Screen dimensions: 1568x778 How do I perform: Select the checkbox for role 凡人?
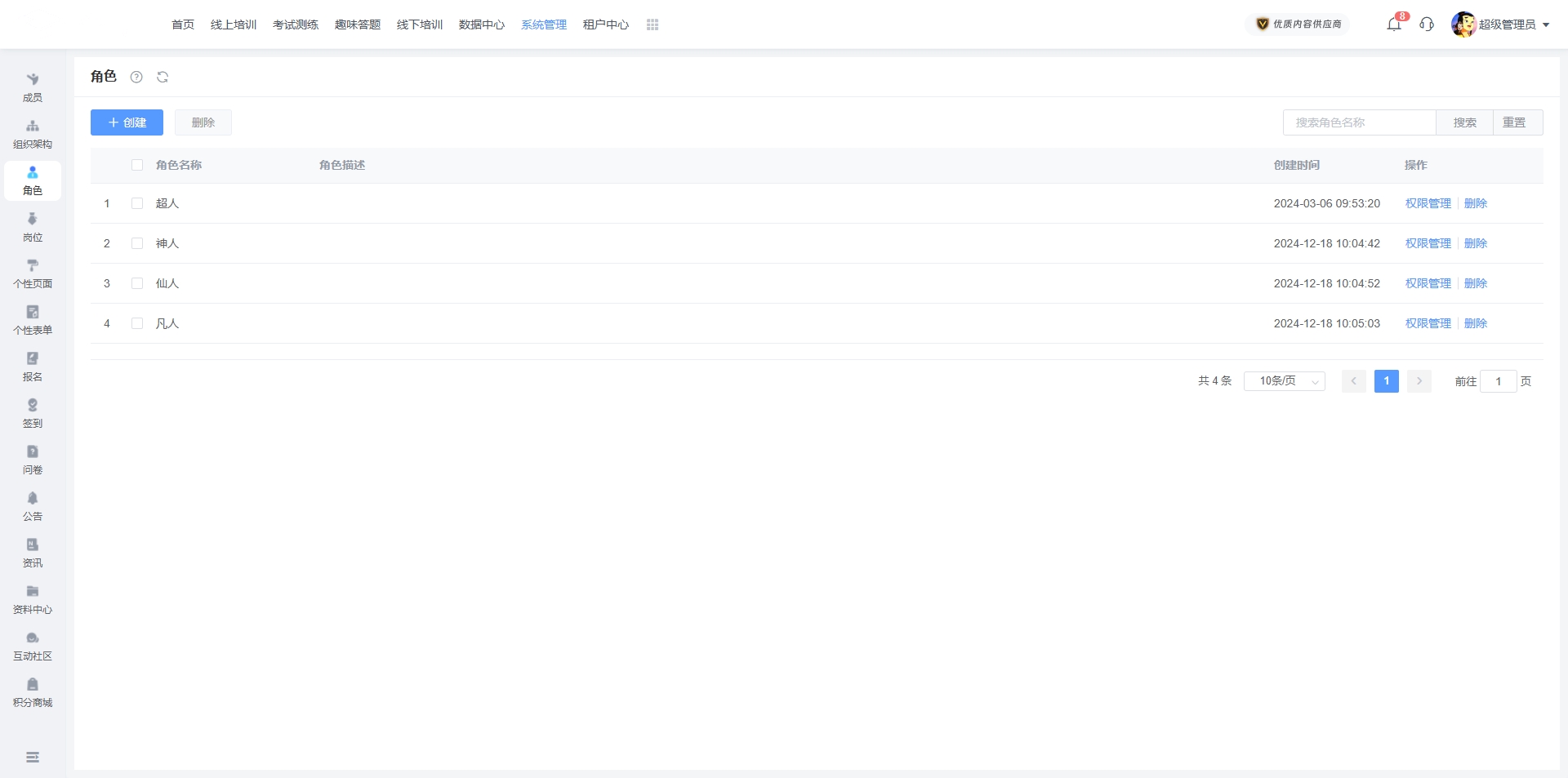tap(137, 323)
